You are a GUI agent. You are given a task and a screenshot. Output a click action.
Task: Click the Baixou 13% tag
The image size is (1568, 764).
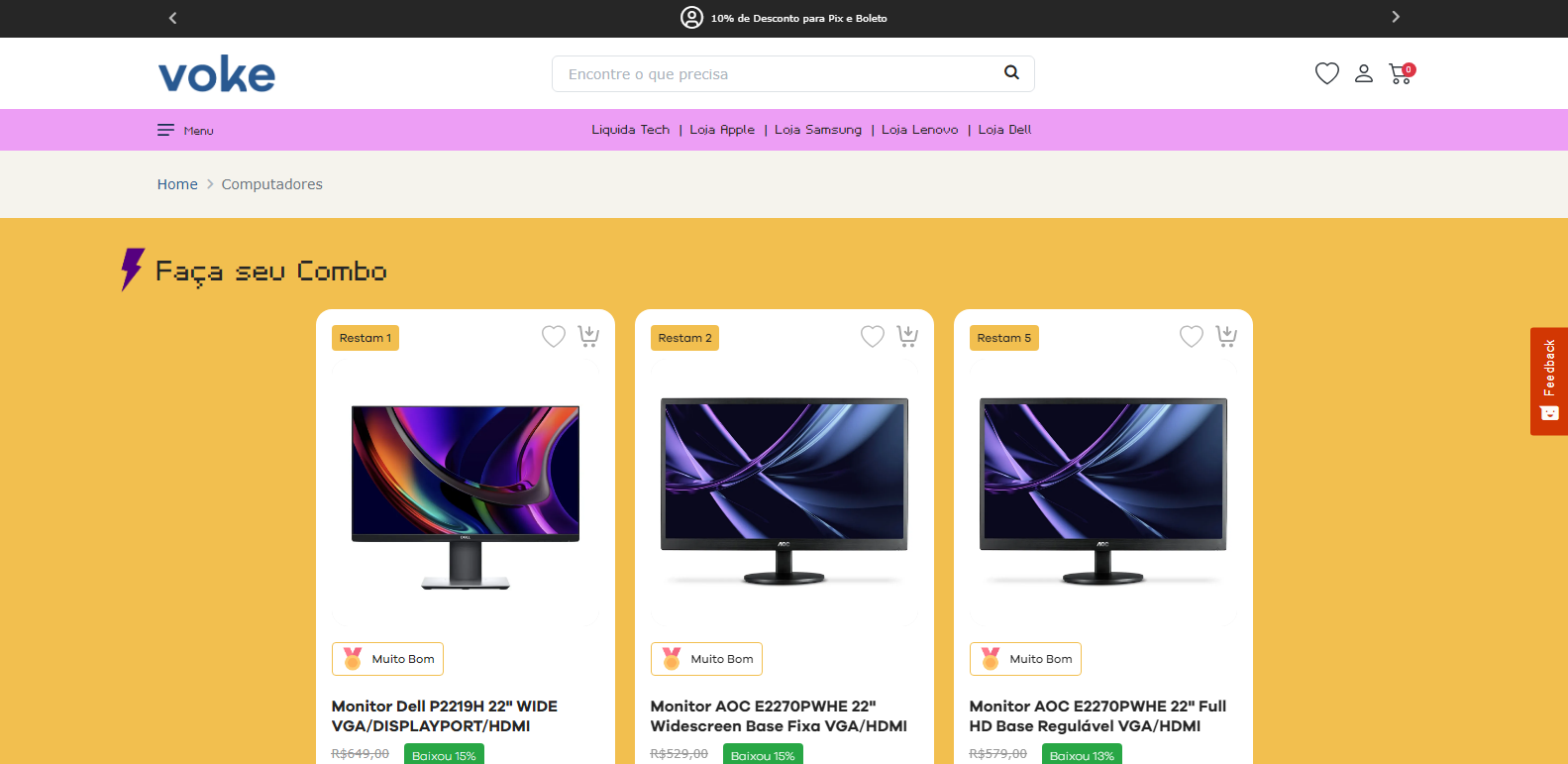(1082, 755)
